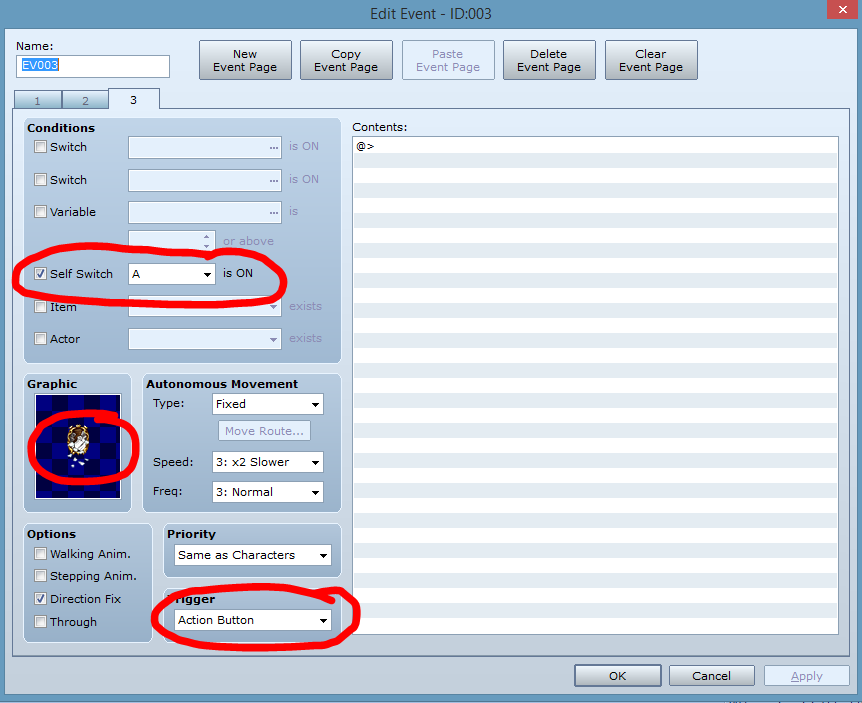The height and width of the screenshot is (703, 862).
Task: Change the Priority dropdown selection
Action: click(252, 555)
